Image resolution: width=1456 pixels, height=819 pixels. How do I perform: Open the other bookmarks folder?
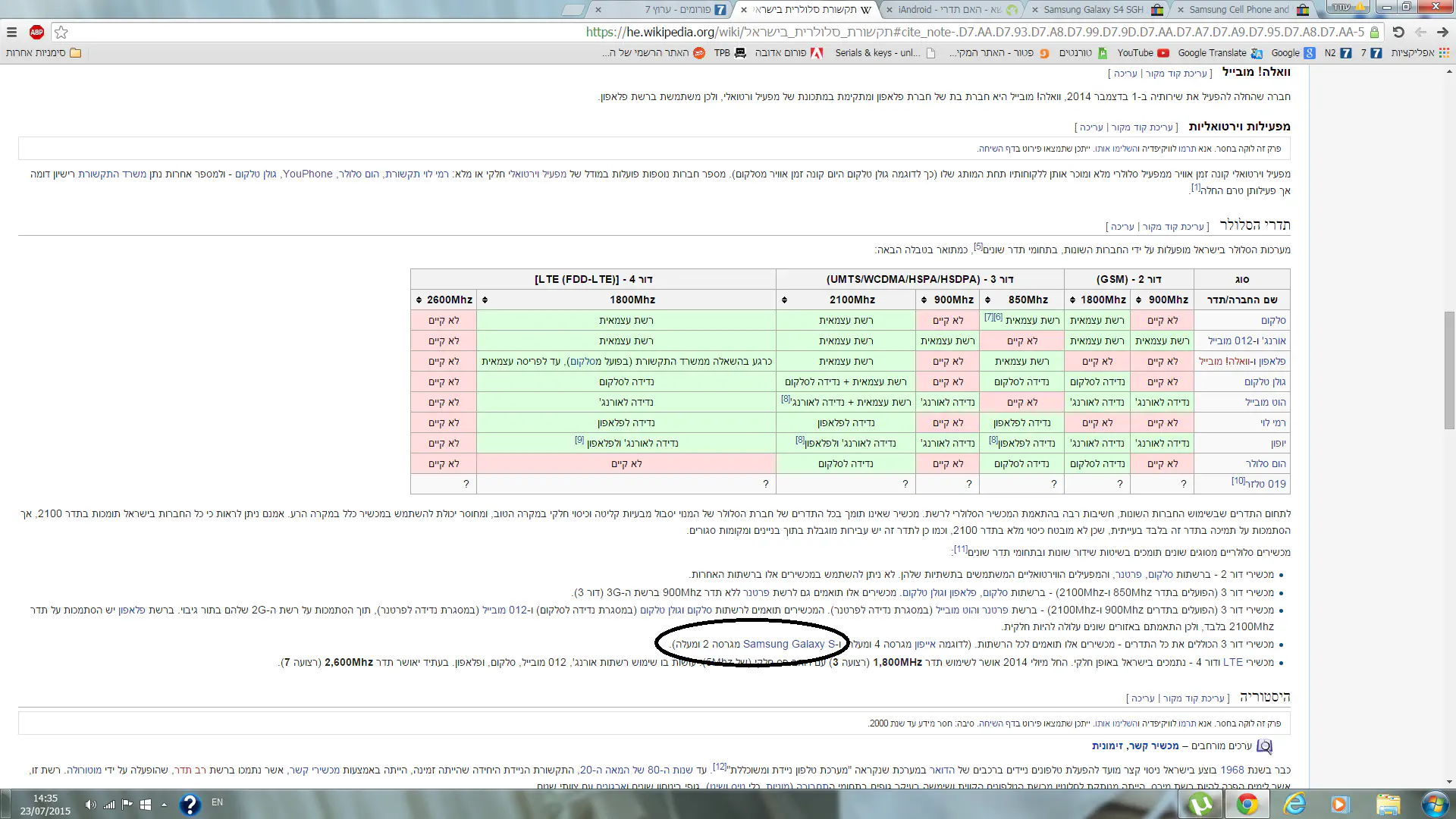[x=44, y=53]
